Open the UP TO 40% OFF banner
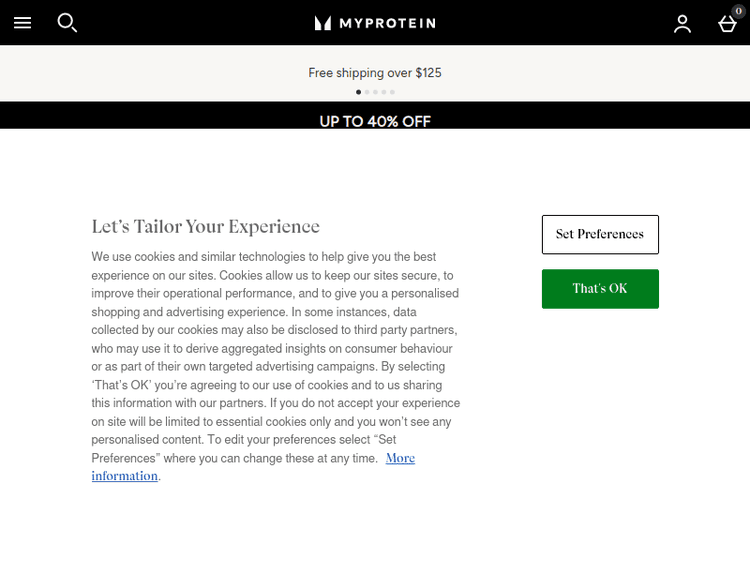750x563 pixels. tap(375, 121)
